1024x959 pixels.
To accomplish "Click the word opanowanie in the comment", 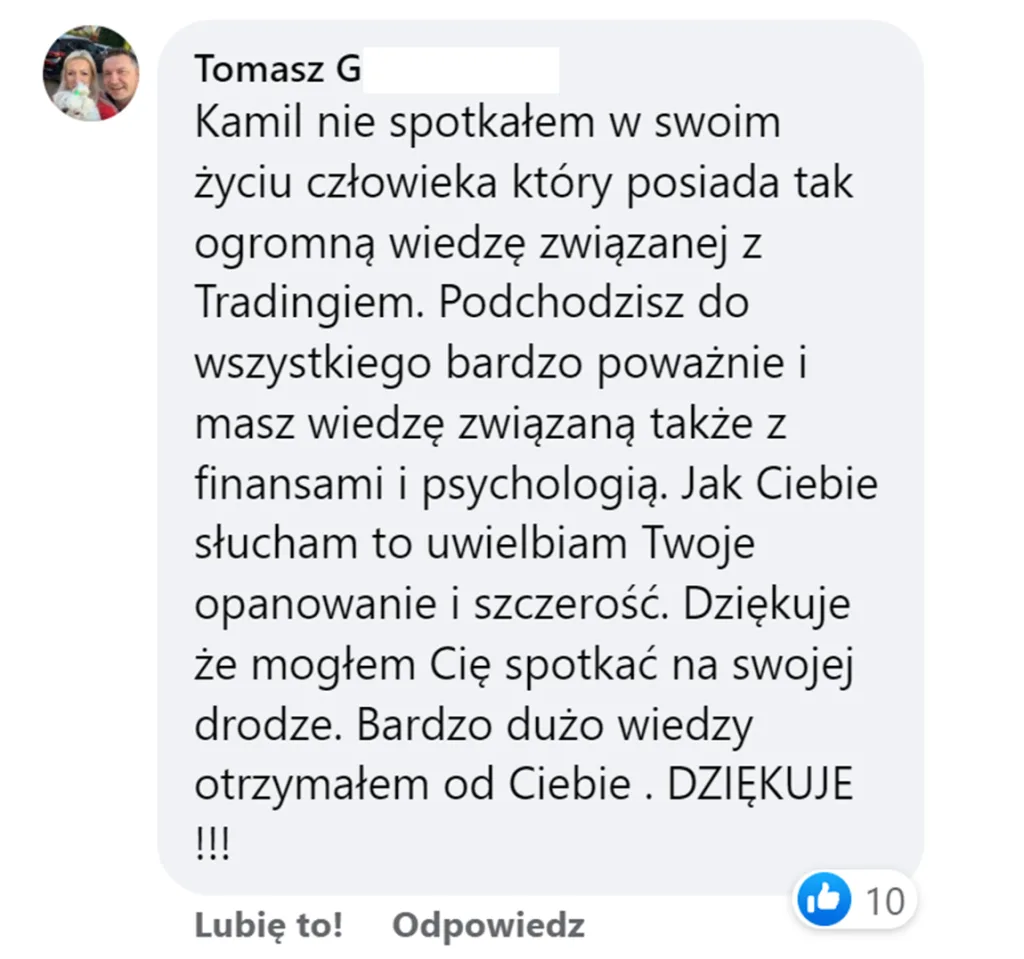I will pos(315,606).
